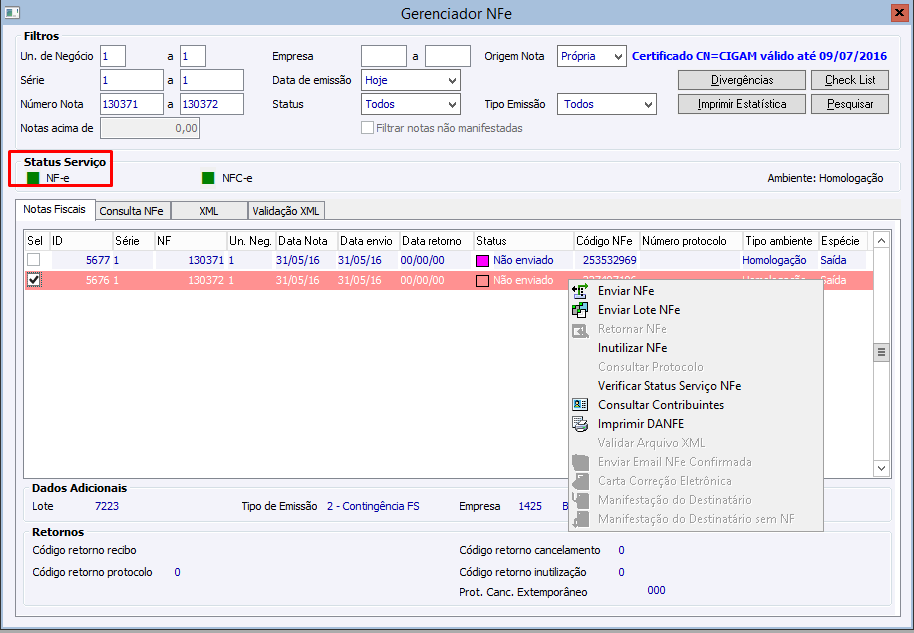Click the Enviar NFe icon in context menu
Image resolution: width=914 pixels, height=633 pixels.
click(580, 291)
